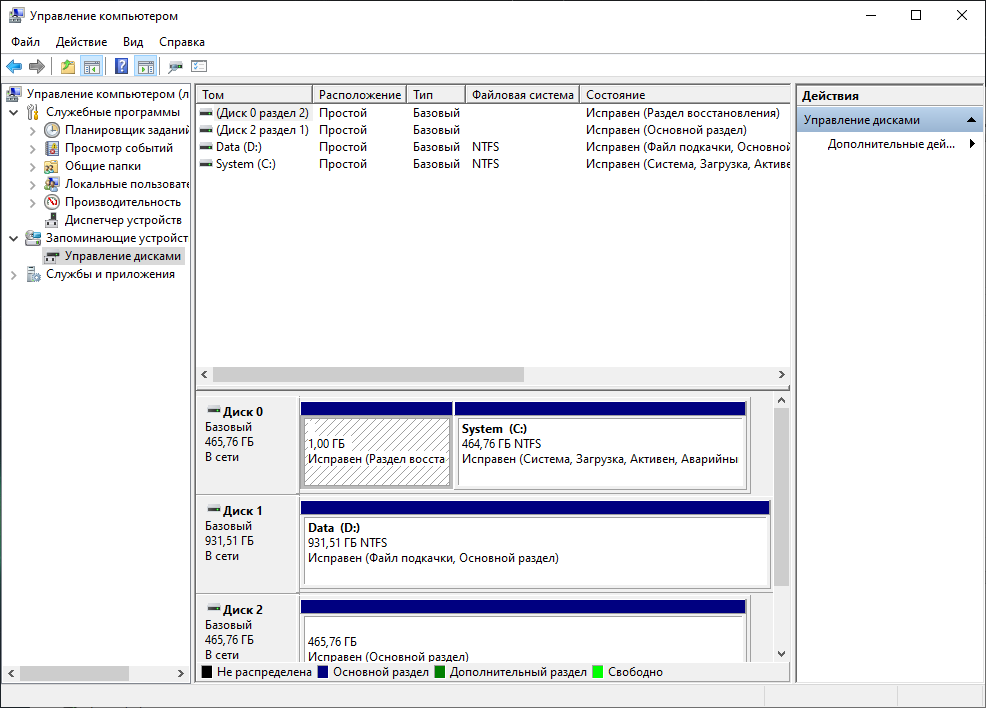
Task: Click Производительность in the console tree
Action: coord(123,202)
